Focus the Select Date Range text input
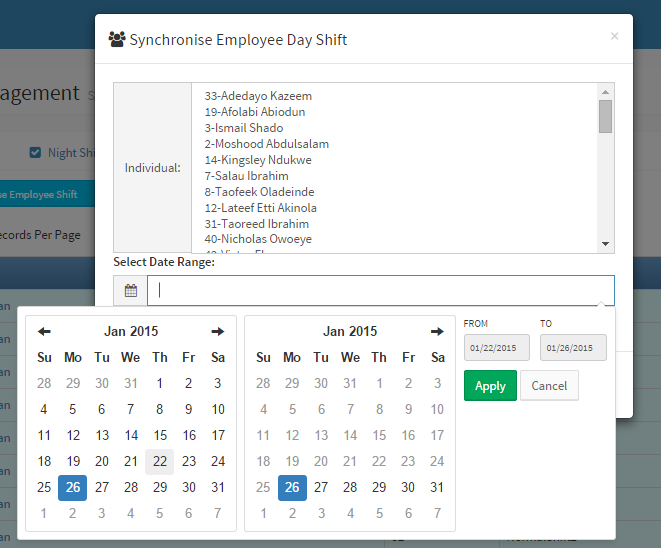This screenshot has width=661, height=548. pyautogui.click(x=380, y=291)
